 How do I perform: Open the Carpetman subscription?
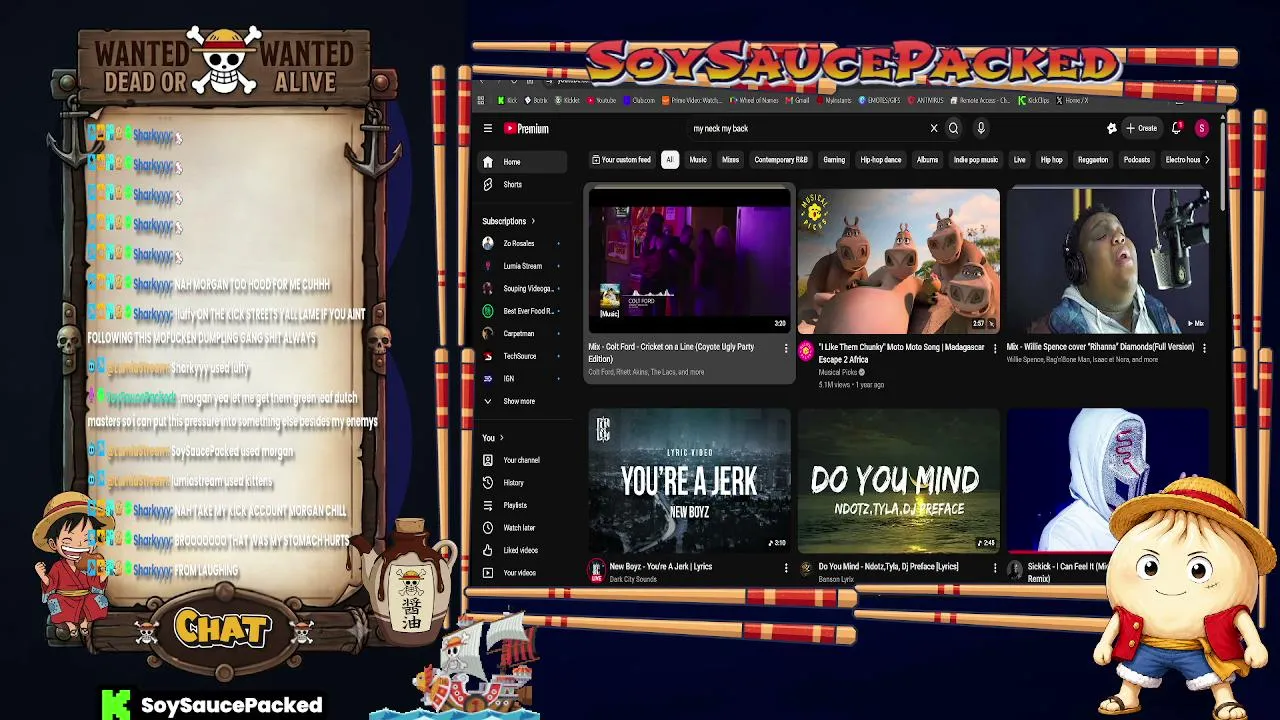coord(522,333)
